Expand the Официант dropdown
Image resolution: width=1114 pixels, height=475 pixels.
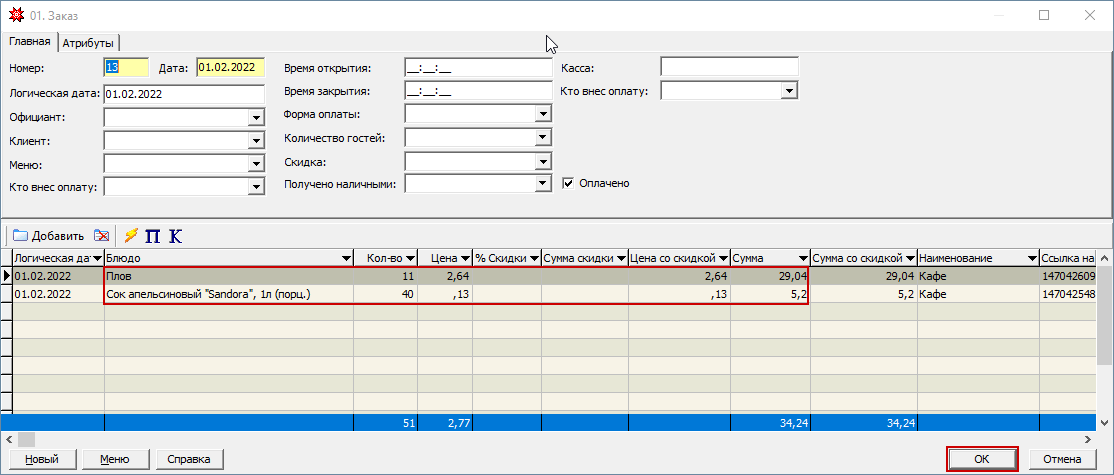255,118
